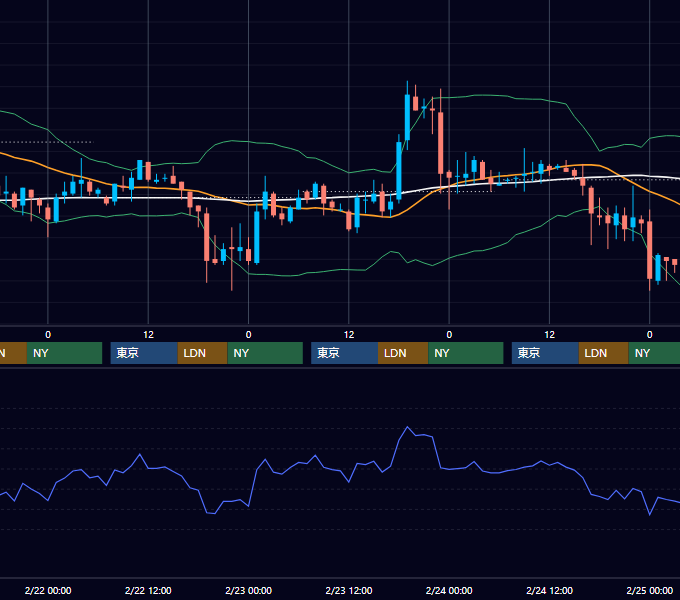Image resolution: width=680 pixels, height=600 pixels.
Task: Select the NY block crossing 2/25 00:00
Action: [x=654, y=353]
